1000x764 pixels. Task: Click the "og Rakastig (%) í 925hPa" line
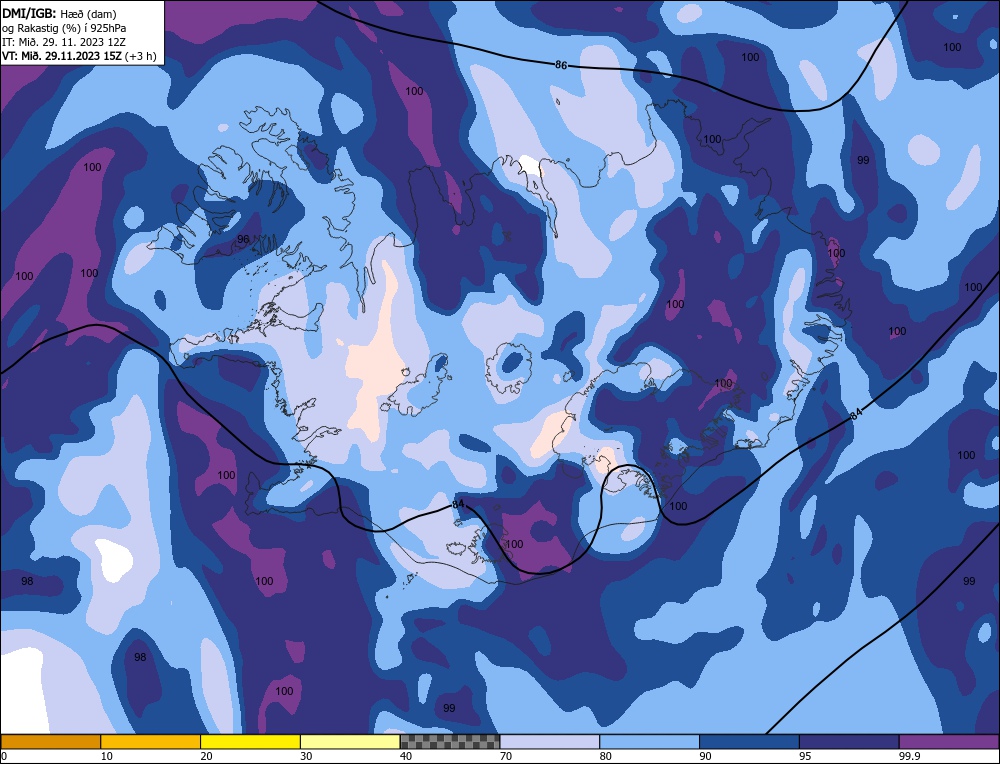point(64,27)
